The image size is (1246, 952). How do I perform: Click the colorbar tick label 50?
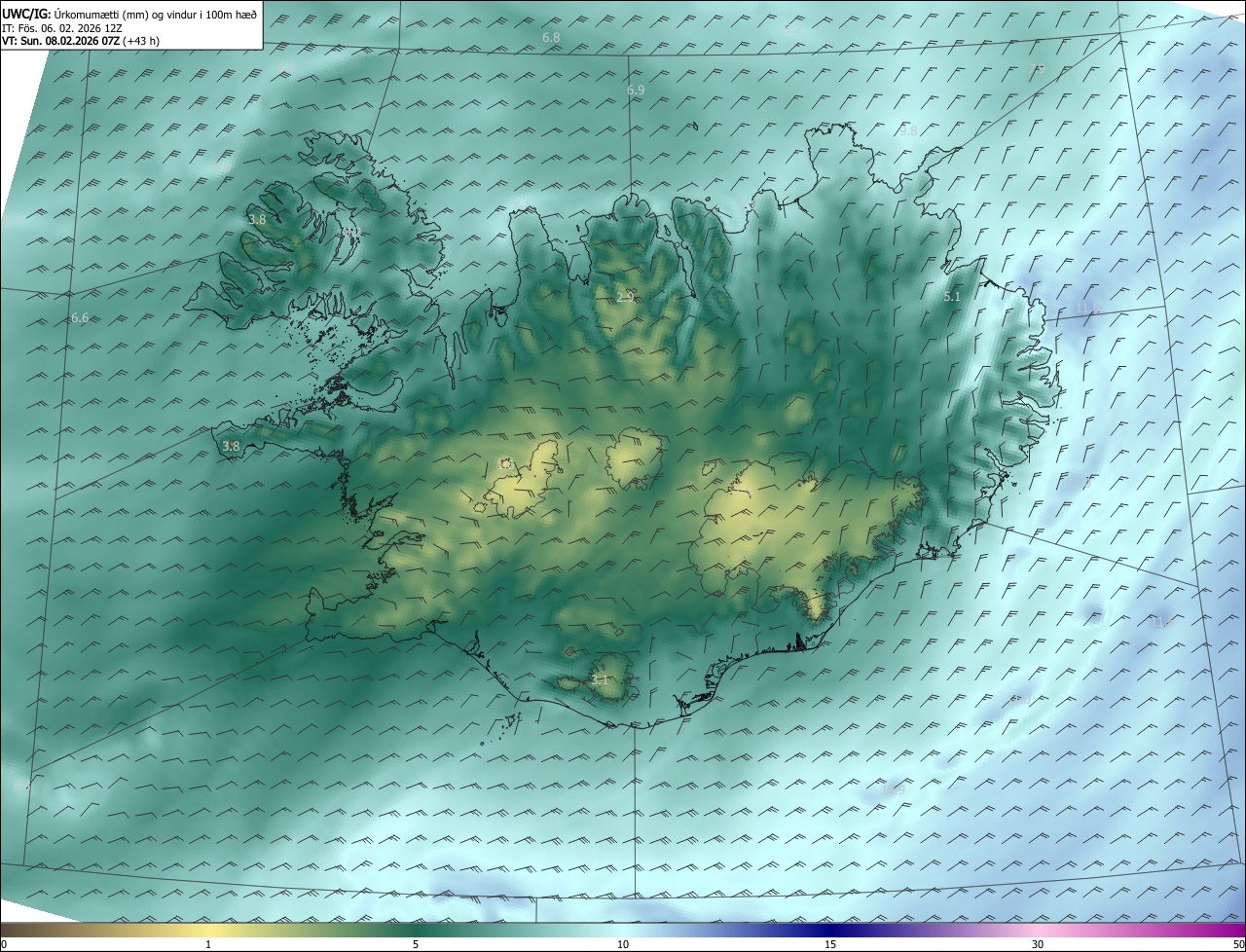[x=1238, y=944]
